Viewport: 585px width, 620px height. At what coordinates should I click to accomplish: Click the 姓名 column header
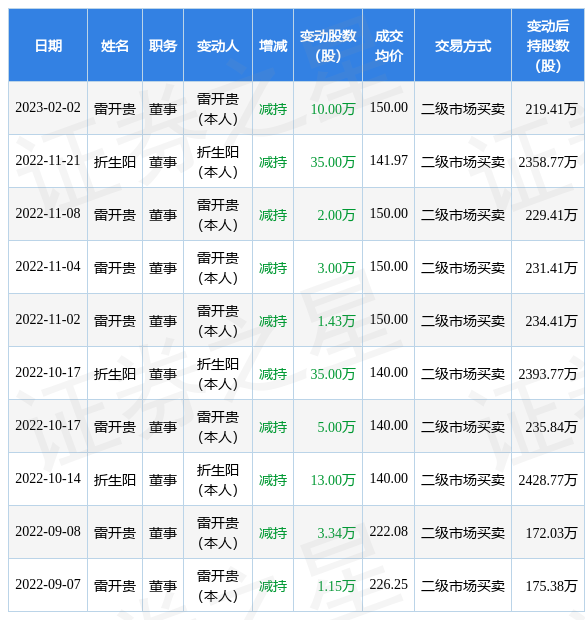pos(115,45)
